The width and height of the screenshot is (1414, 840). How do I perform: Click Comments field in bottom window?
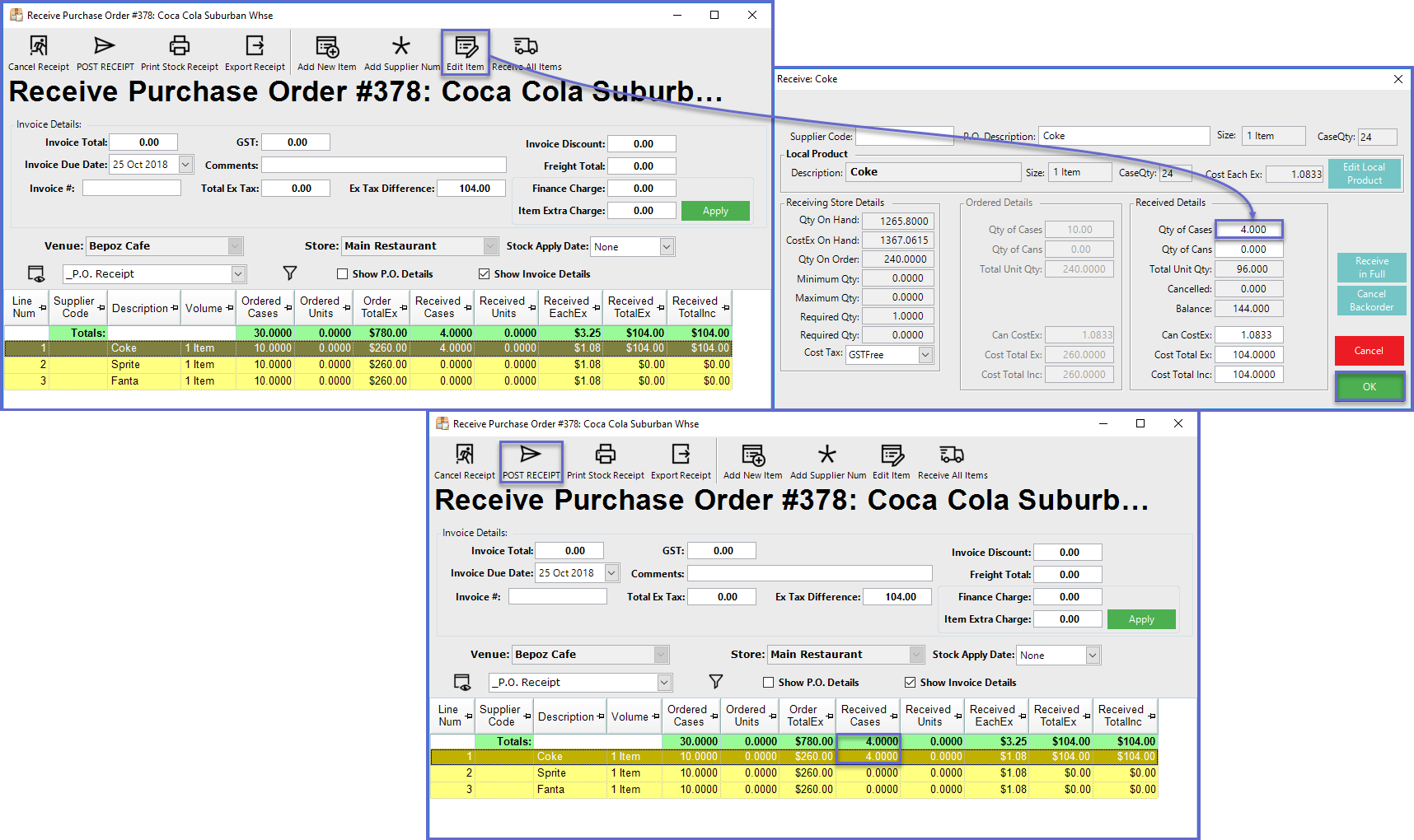810,573
